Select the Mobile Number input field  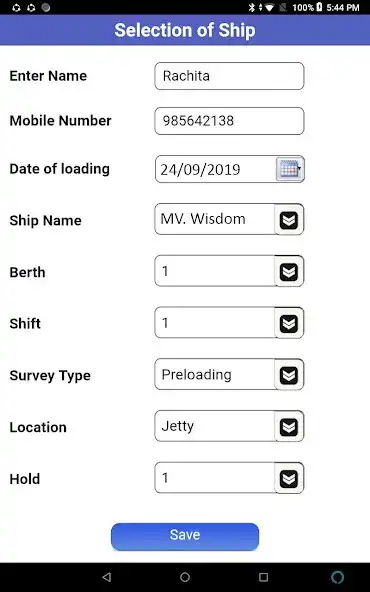point(229,121)
